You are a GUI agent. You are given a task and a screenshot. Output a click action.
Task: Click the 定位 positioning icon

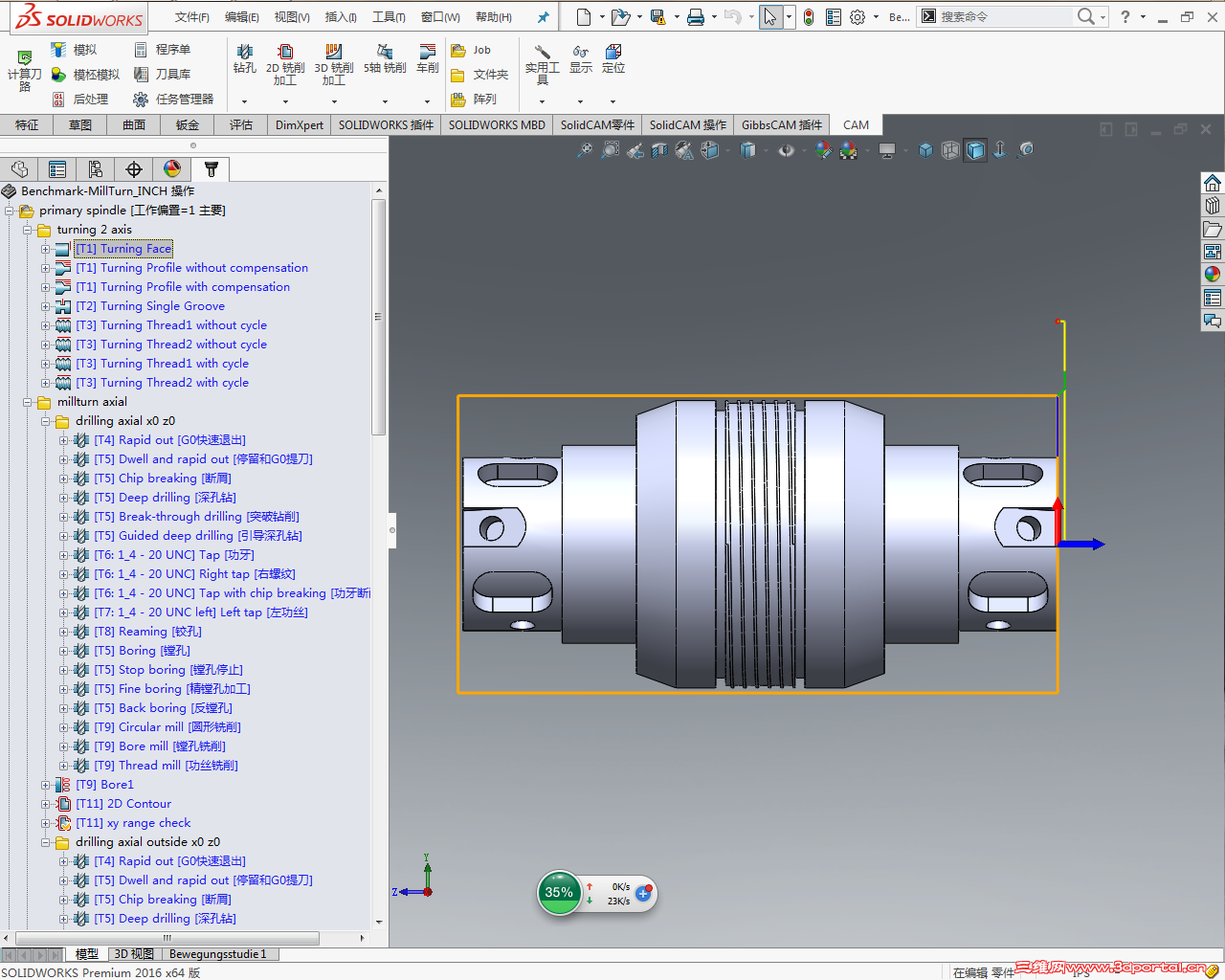[613, 52]
